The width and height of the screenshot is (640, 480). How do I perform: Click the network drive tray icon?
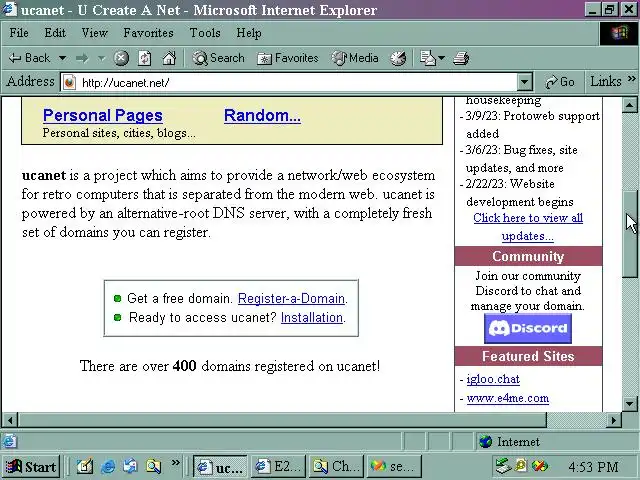pos(503,466)
